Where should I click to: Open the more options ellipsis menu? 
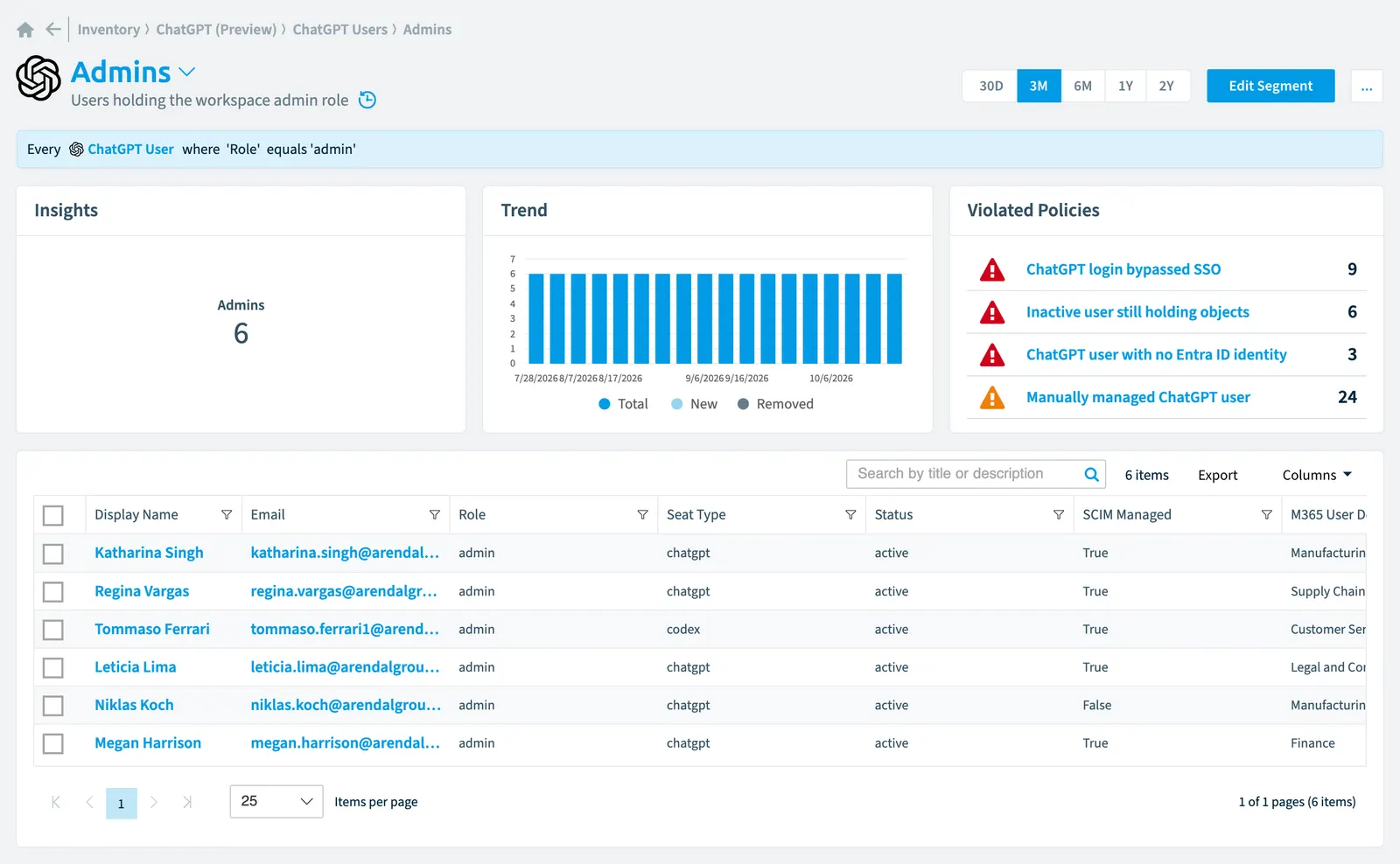pos(1367,87)
